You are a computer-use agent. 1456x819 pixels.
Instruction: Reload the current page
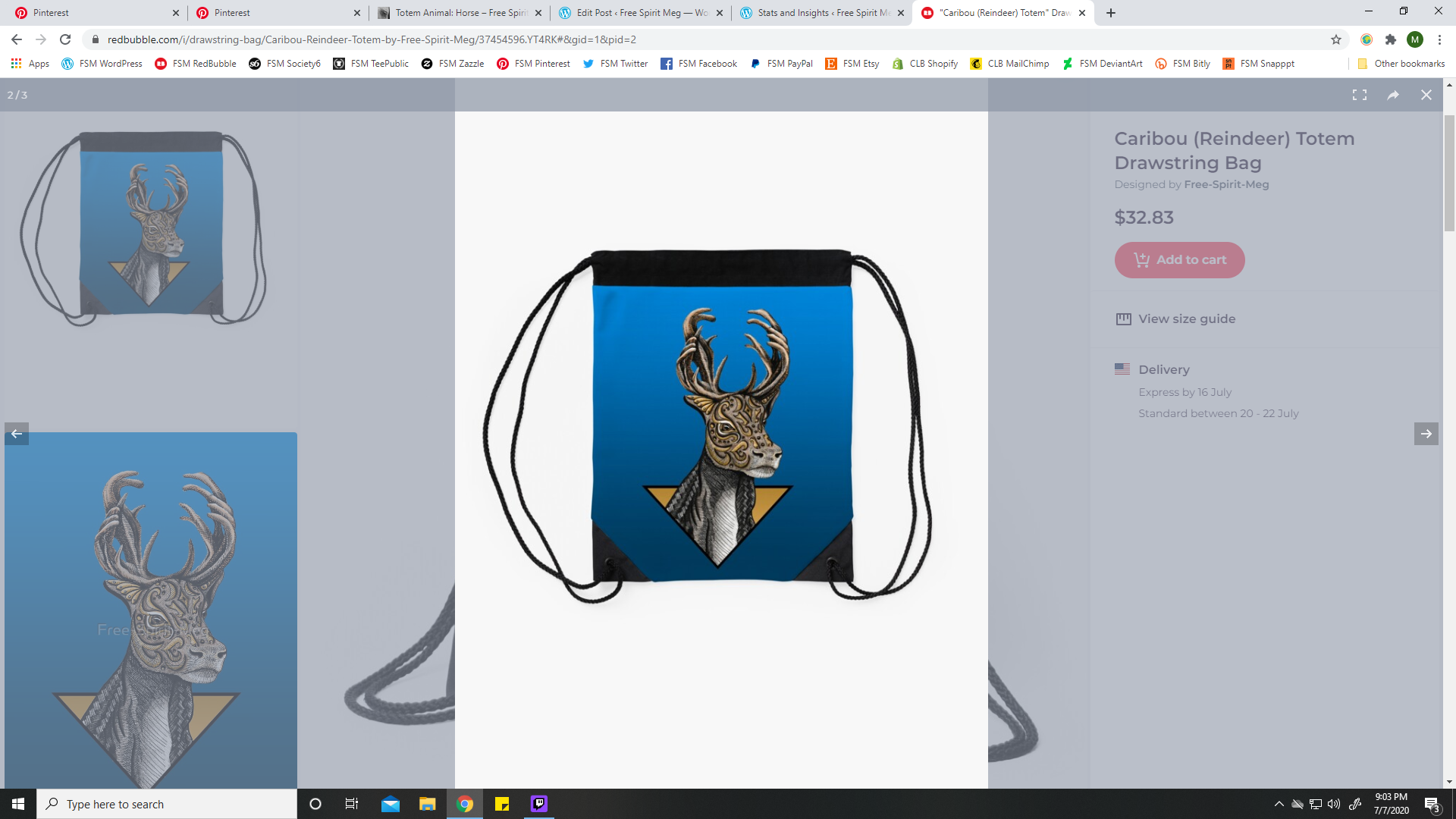coord(65,39)
